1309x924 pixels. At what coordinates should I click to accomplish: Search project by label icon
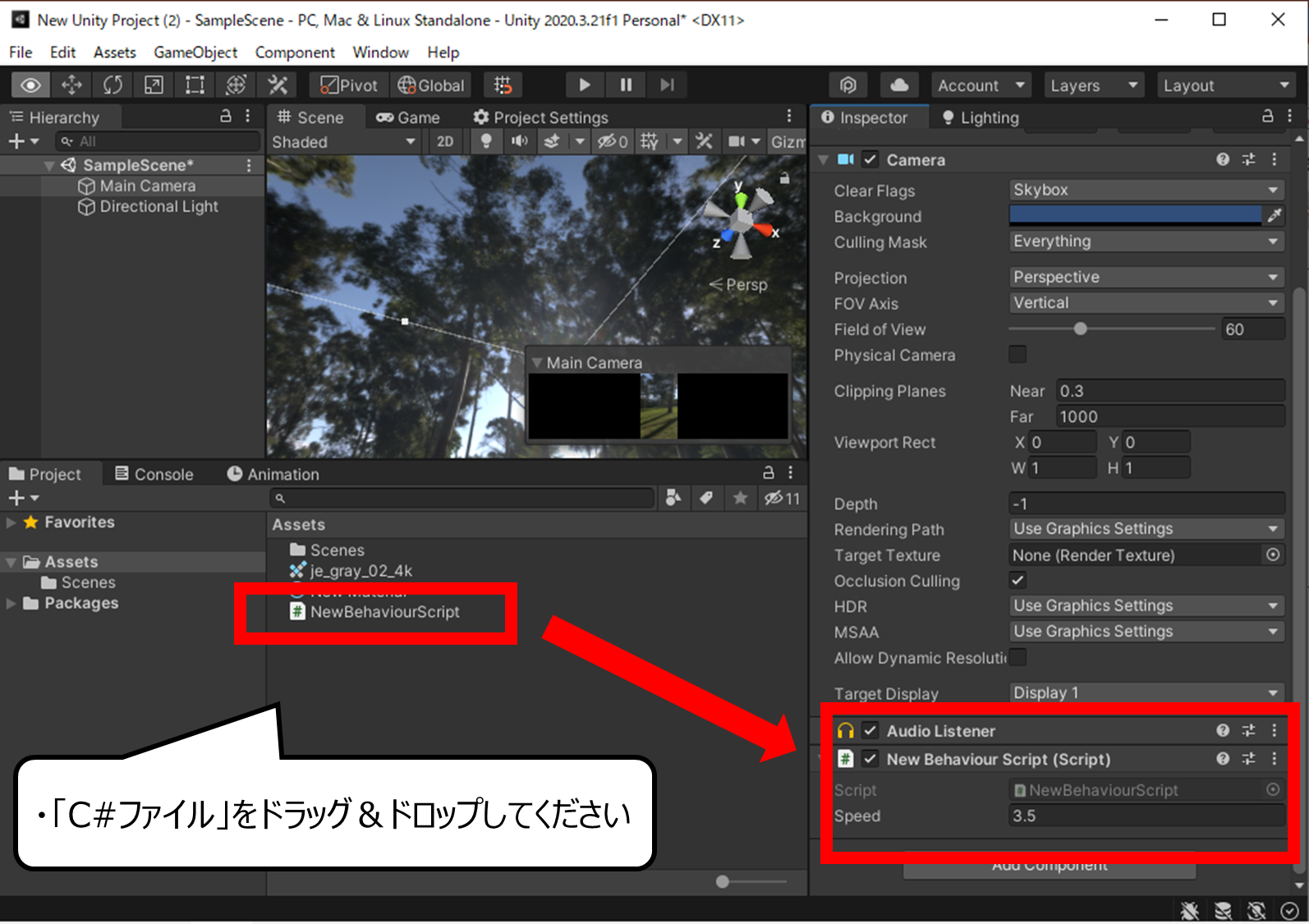pyautogui.click(x=706, y=498)
